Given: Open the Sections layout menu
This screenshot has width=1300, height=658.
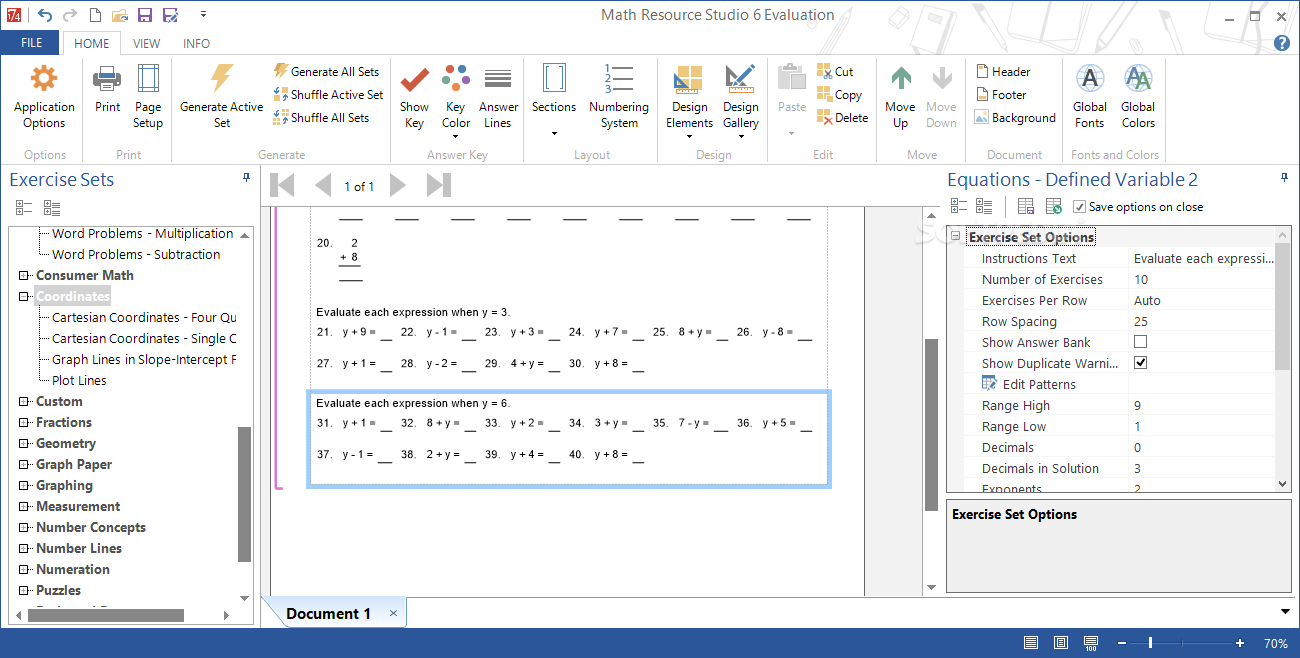Looking at the screenshot, I should point(554,100).
